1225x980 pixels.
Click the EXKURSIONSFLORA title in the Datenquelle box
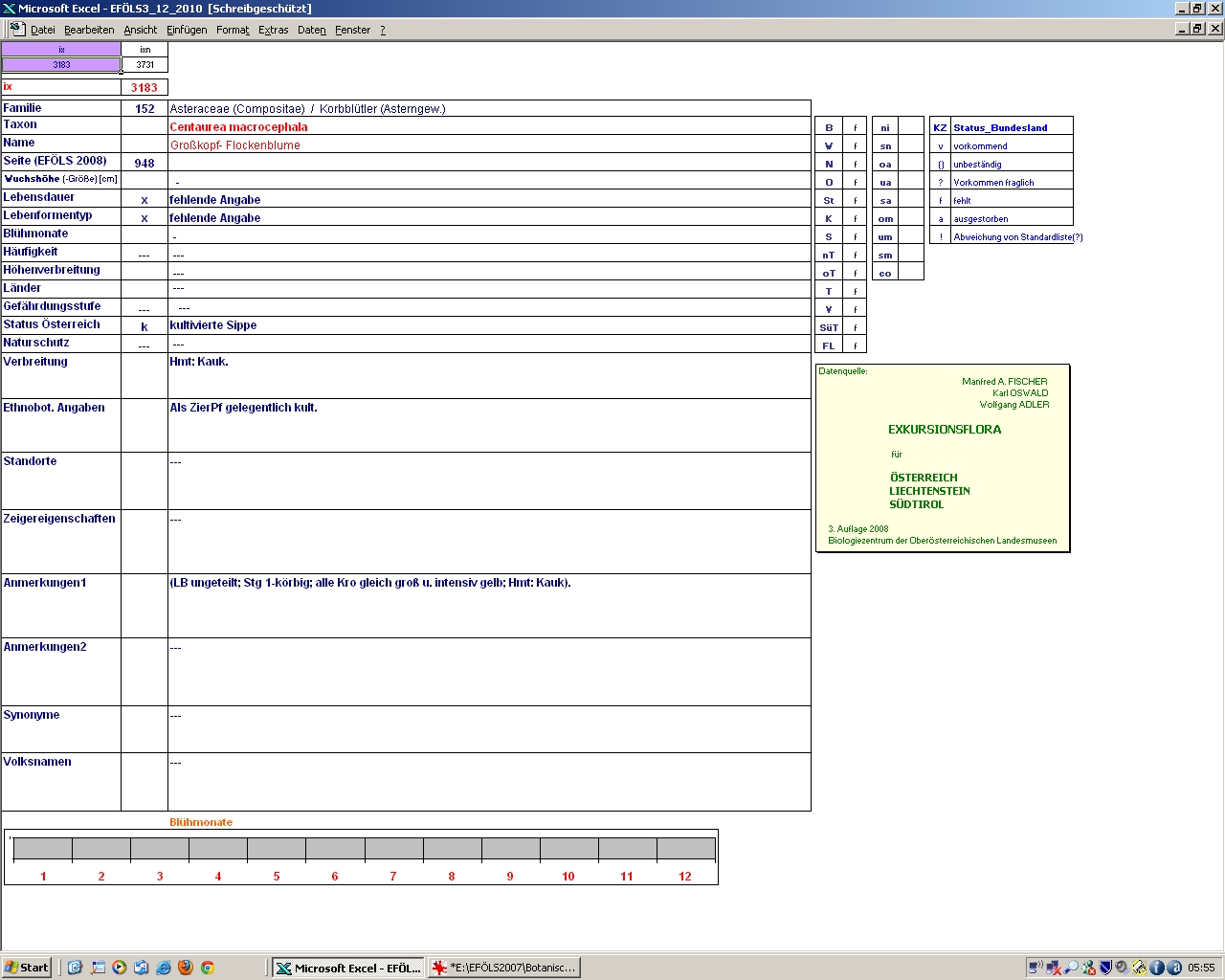point(945,430)
